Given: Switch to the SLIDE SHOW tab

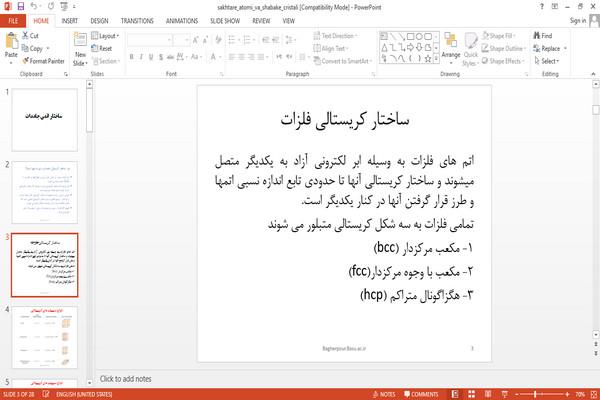Looking at the screenshot, I should (x=225, y=21).
